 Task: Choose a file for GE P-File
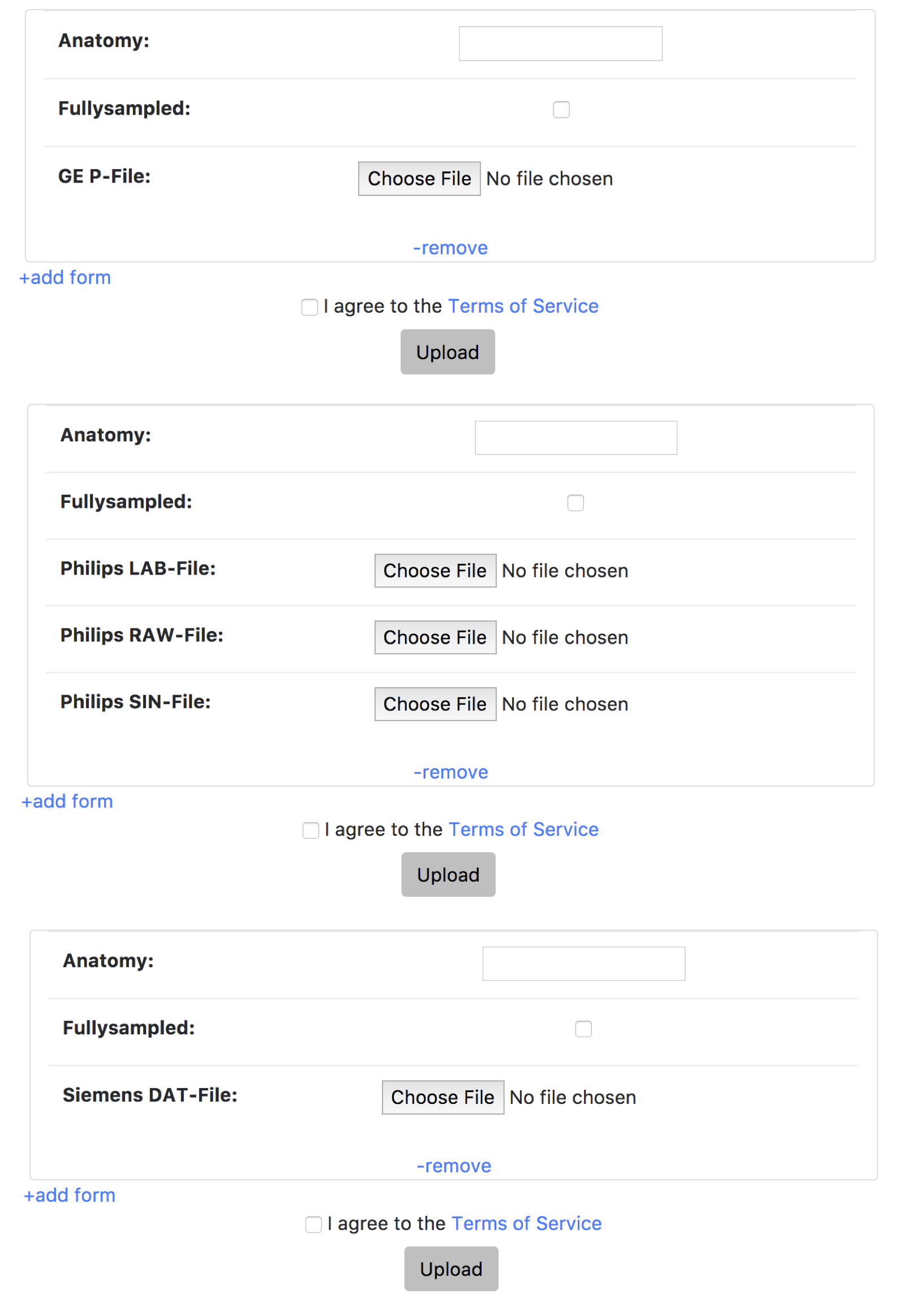click(419, 179)
